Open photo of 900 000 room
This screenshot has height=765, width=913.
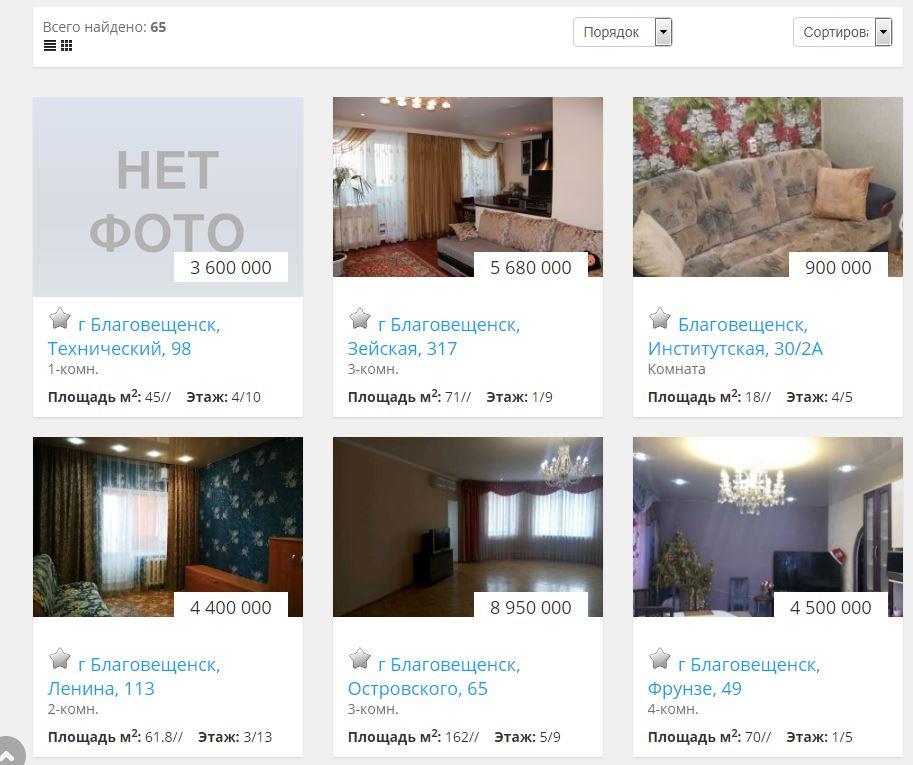pyautogui.click(x=767, y=187)
